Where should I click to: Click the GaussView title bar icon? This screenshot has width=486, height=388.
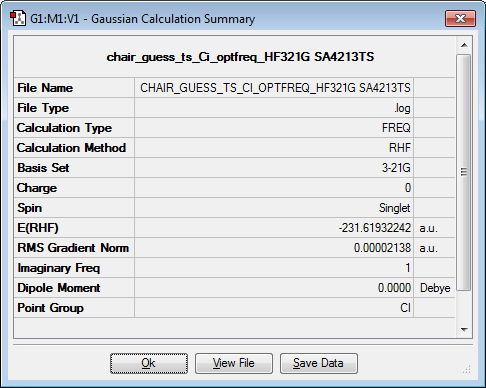(18, 18)
